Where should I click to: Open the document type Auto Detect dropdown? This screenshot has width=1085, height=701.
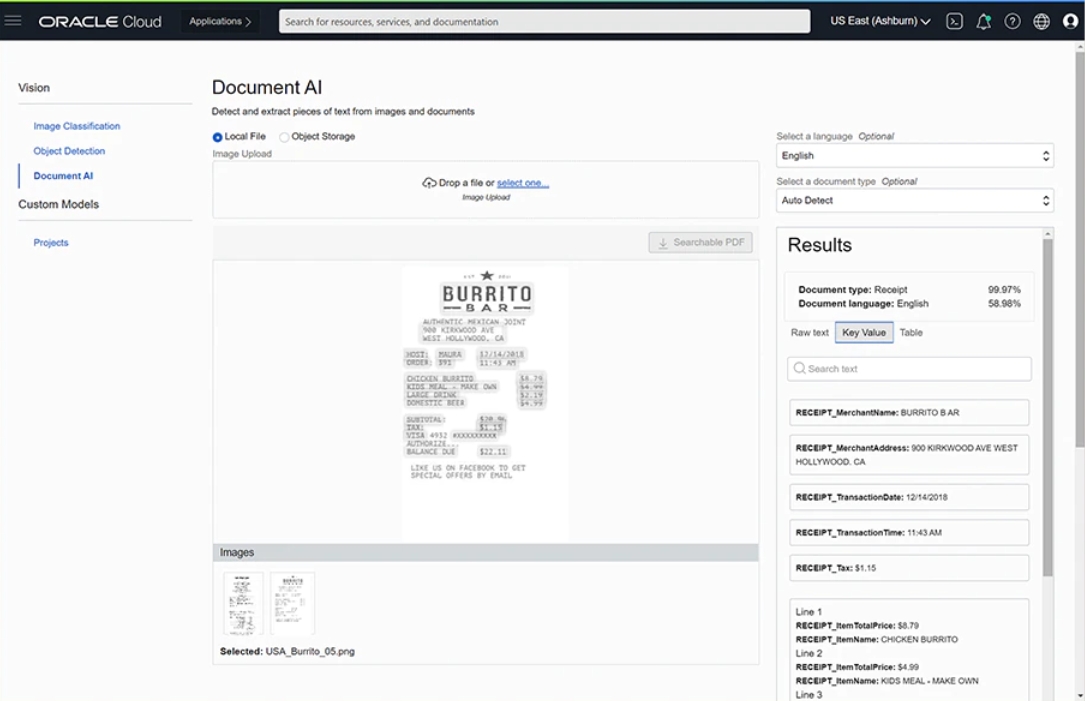coord(915,201)
